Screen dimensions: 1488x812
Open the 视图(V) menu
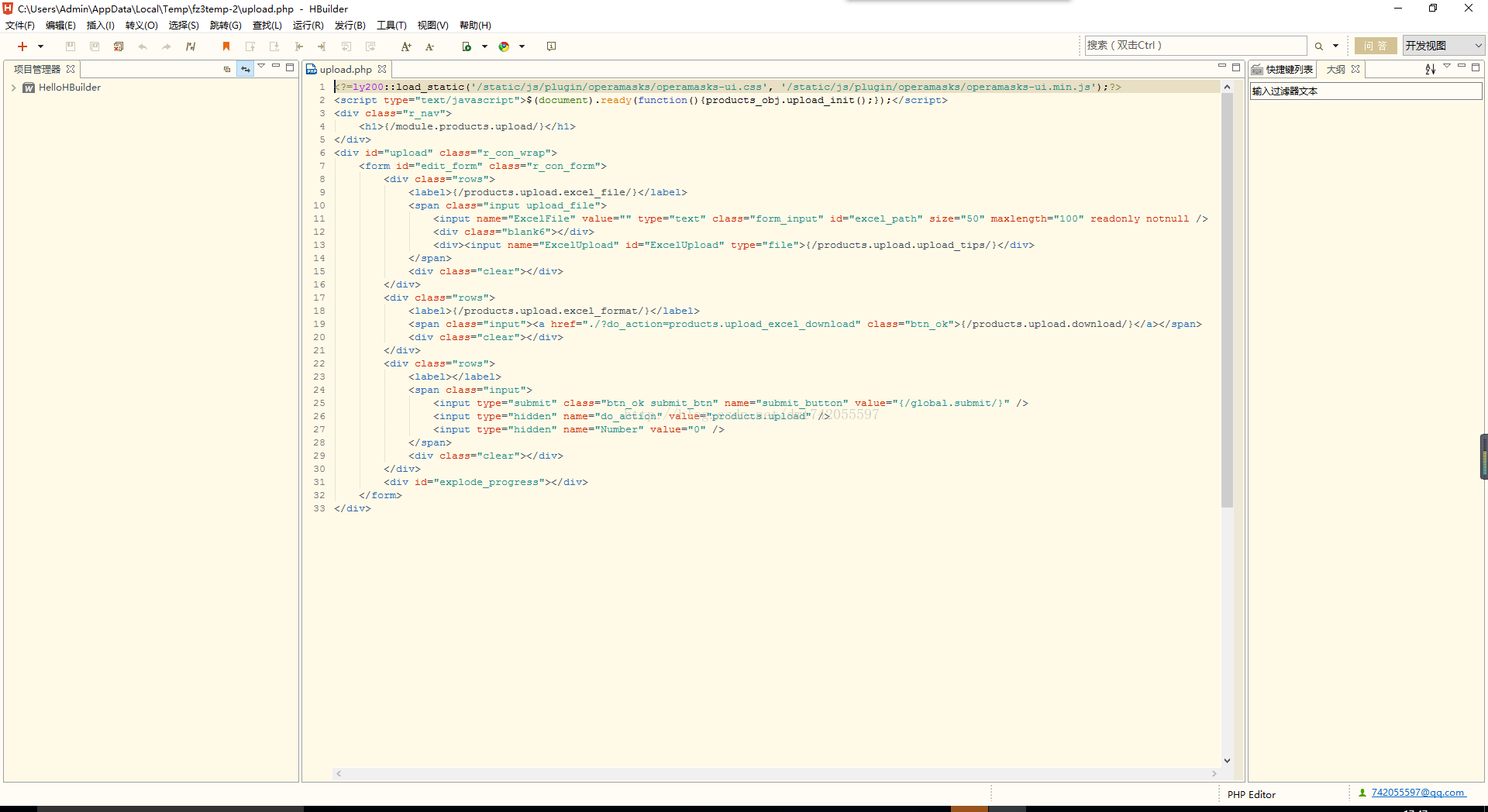point(433,26)
